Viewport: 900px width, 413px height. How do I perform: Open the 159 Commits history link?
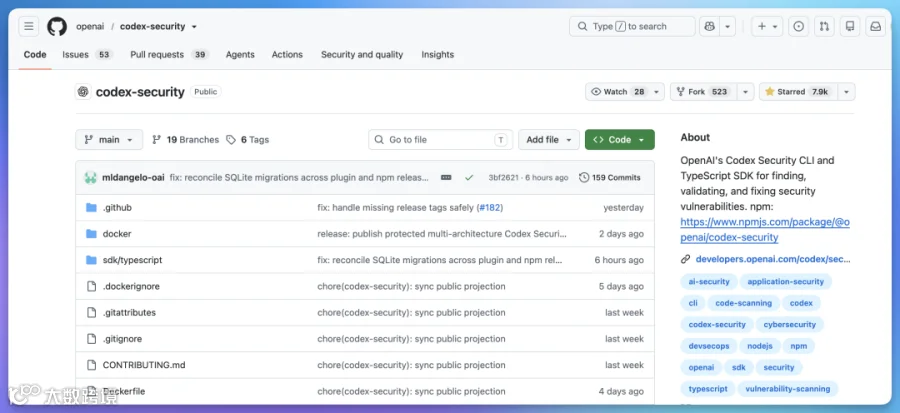(x=610, y=177)
